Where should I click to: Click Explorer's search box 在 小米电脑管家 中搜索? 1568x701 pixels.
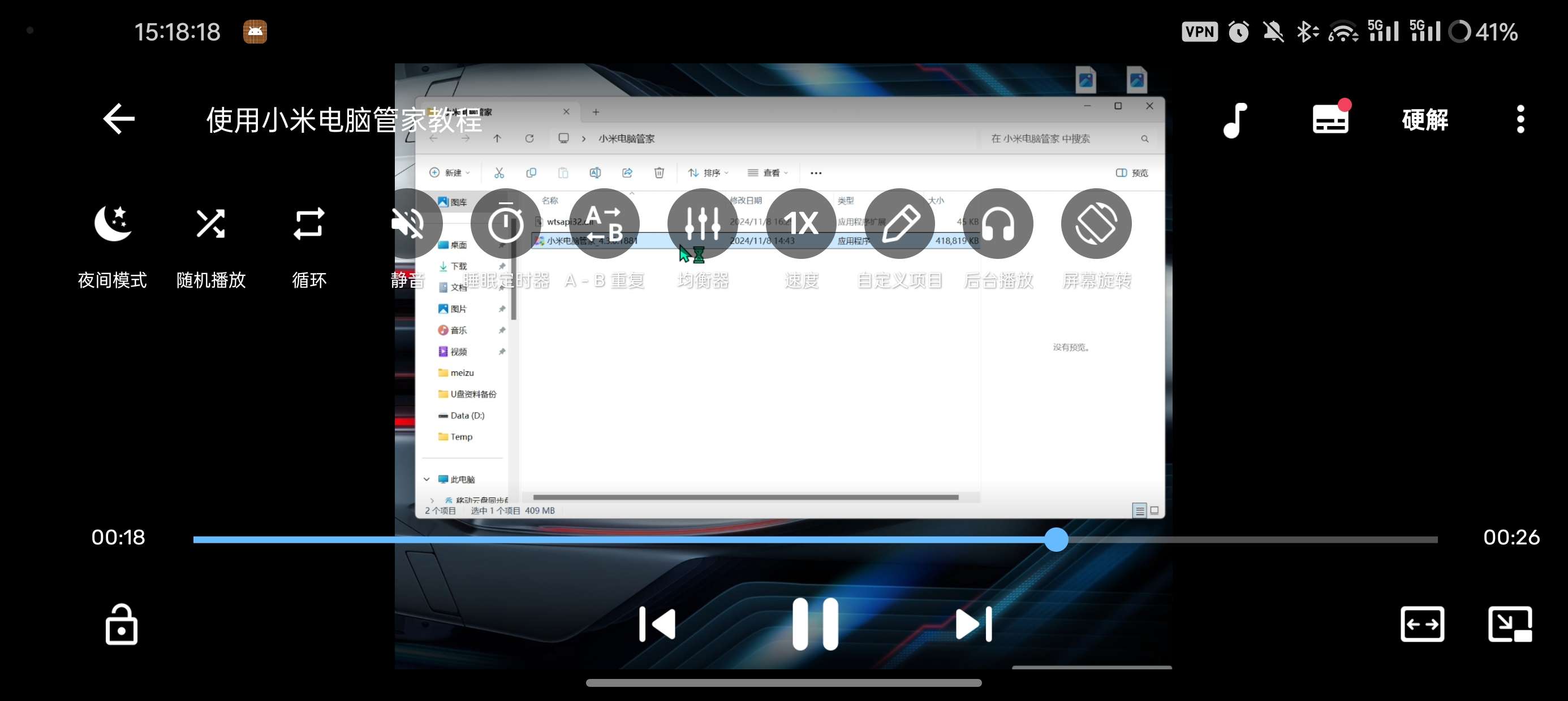pyautogui.click(x=1069, y=139)
